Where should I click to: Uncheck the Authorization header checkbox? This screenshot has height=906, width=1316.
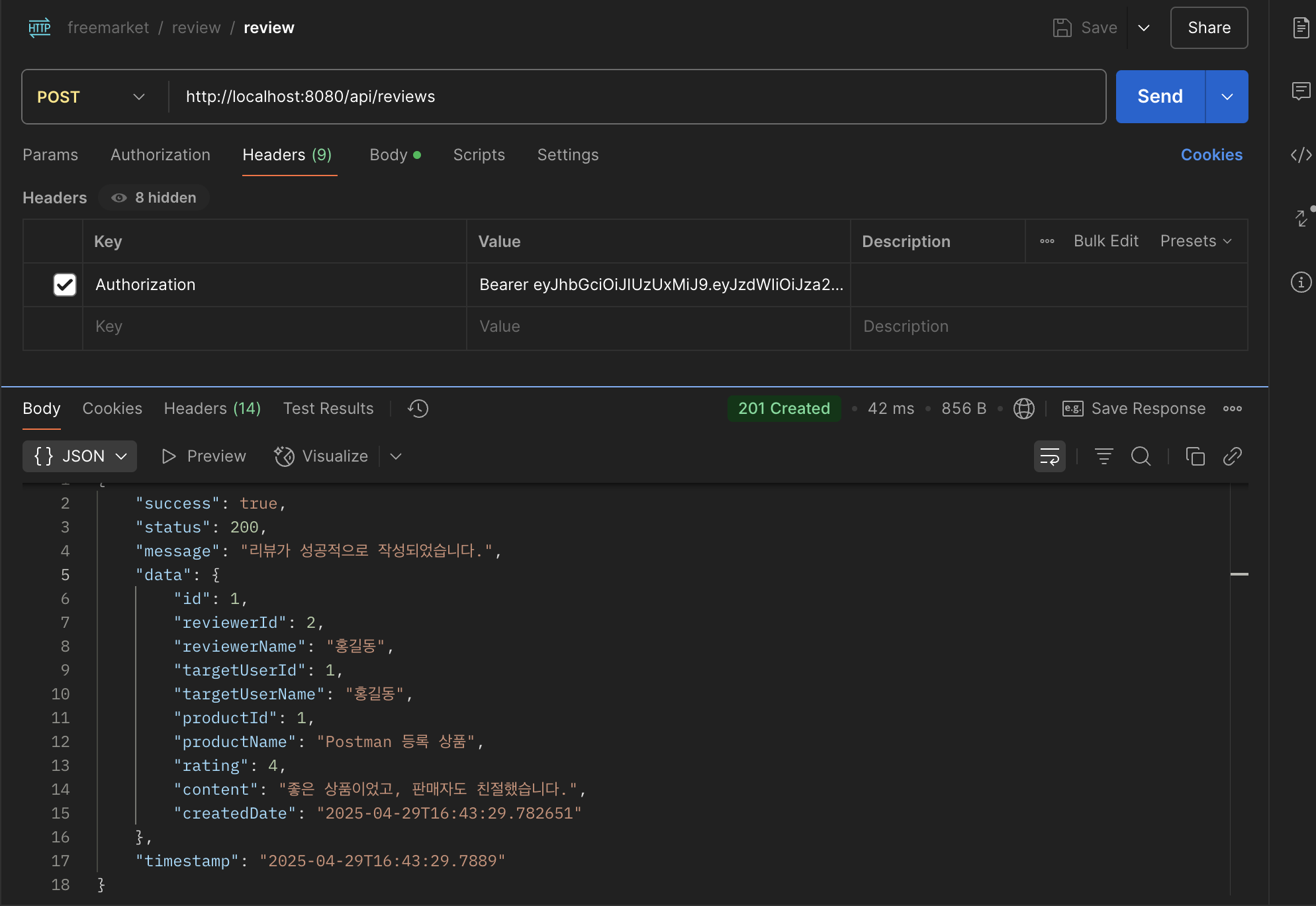65,285
